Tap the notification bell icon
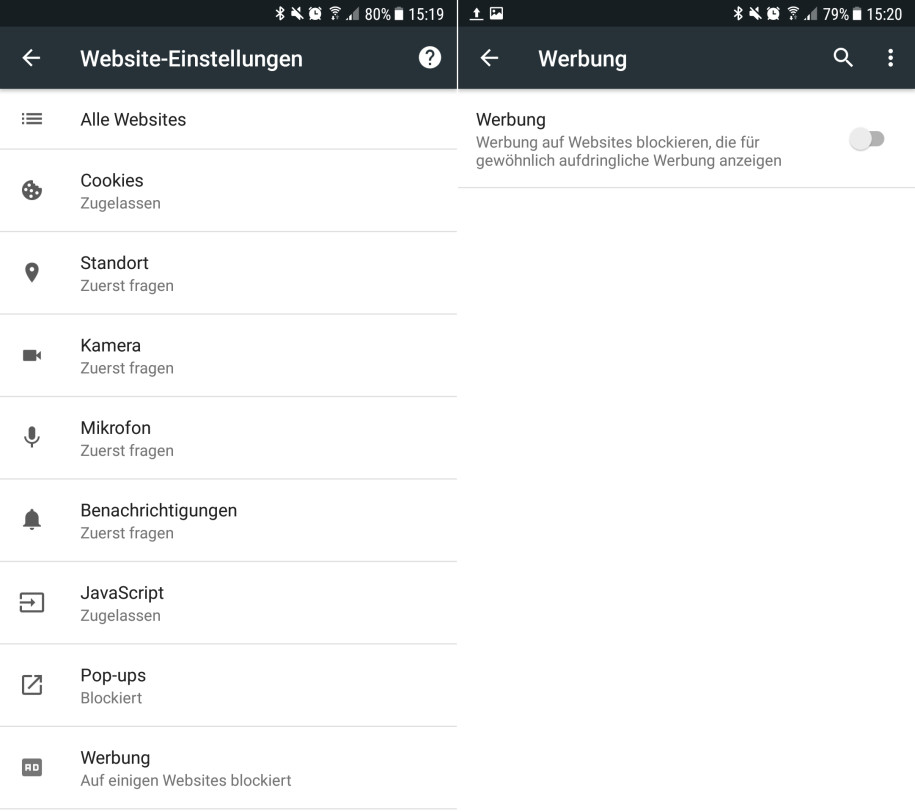 [32, 520]
